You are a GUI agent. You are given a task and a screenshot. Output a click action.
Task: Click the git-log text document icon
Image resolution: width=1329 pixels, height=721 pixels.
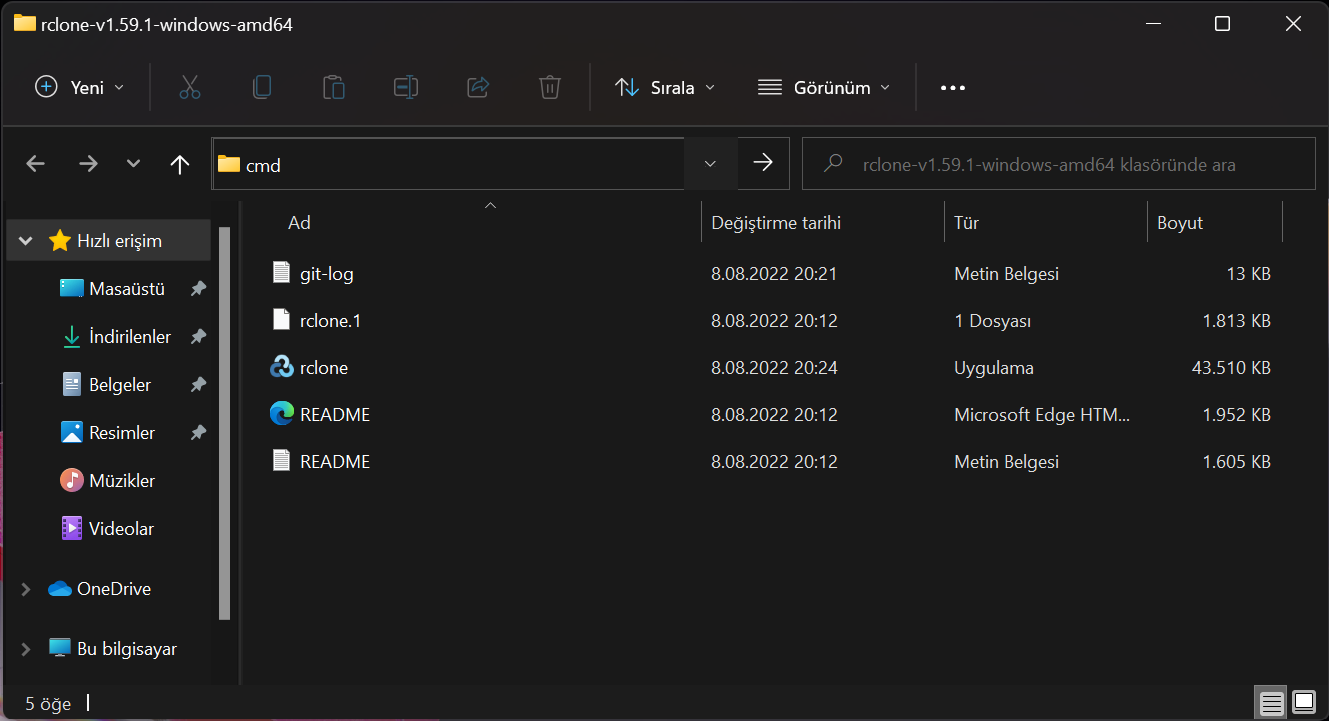281,273
